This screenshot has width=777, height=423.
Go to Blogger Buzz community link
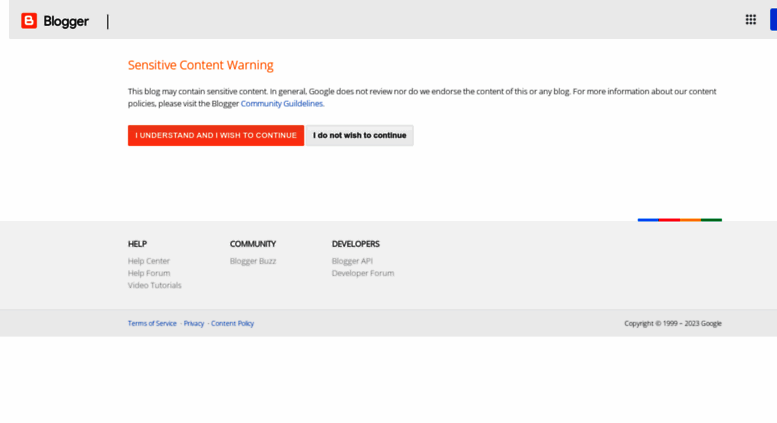tap(253, 261)
